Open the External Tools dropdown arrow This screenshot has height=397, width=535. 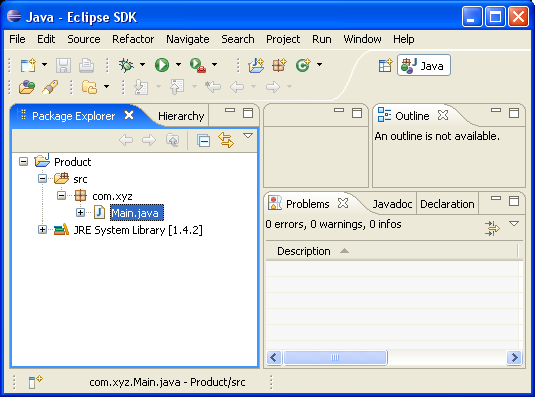click(214, 64)
